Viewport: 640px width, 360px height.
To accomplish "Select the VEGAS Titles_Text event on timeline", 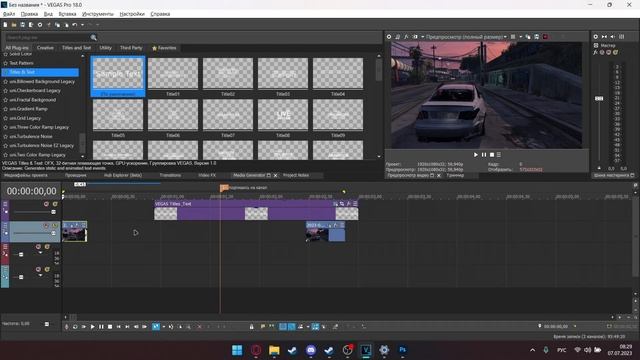I will [256, 210].
